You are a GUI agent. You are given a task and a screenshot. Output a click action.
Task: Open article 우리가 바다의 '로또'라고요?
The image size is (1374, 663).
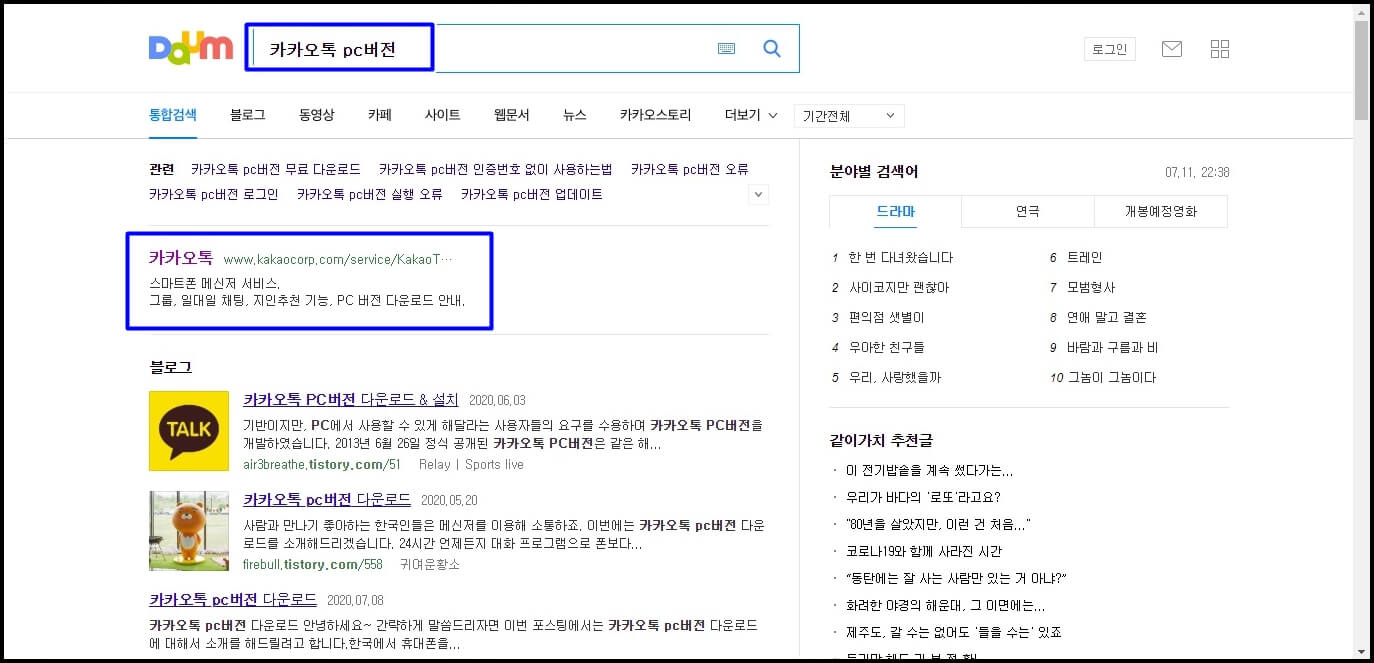click(x=923, y=497)
